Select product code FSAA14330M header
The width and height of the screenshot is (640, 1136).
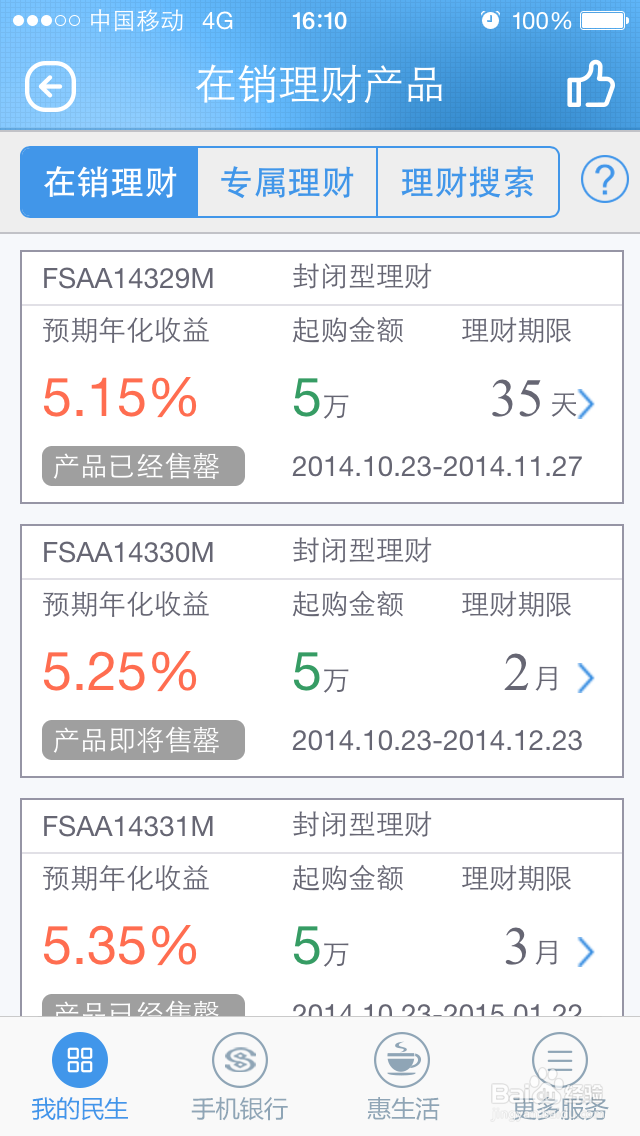[x=128, y=553]
